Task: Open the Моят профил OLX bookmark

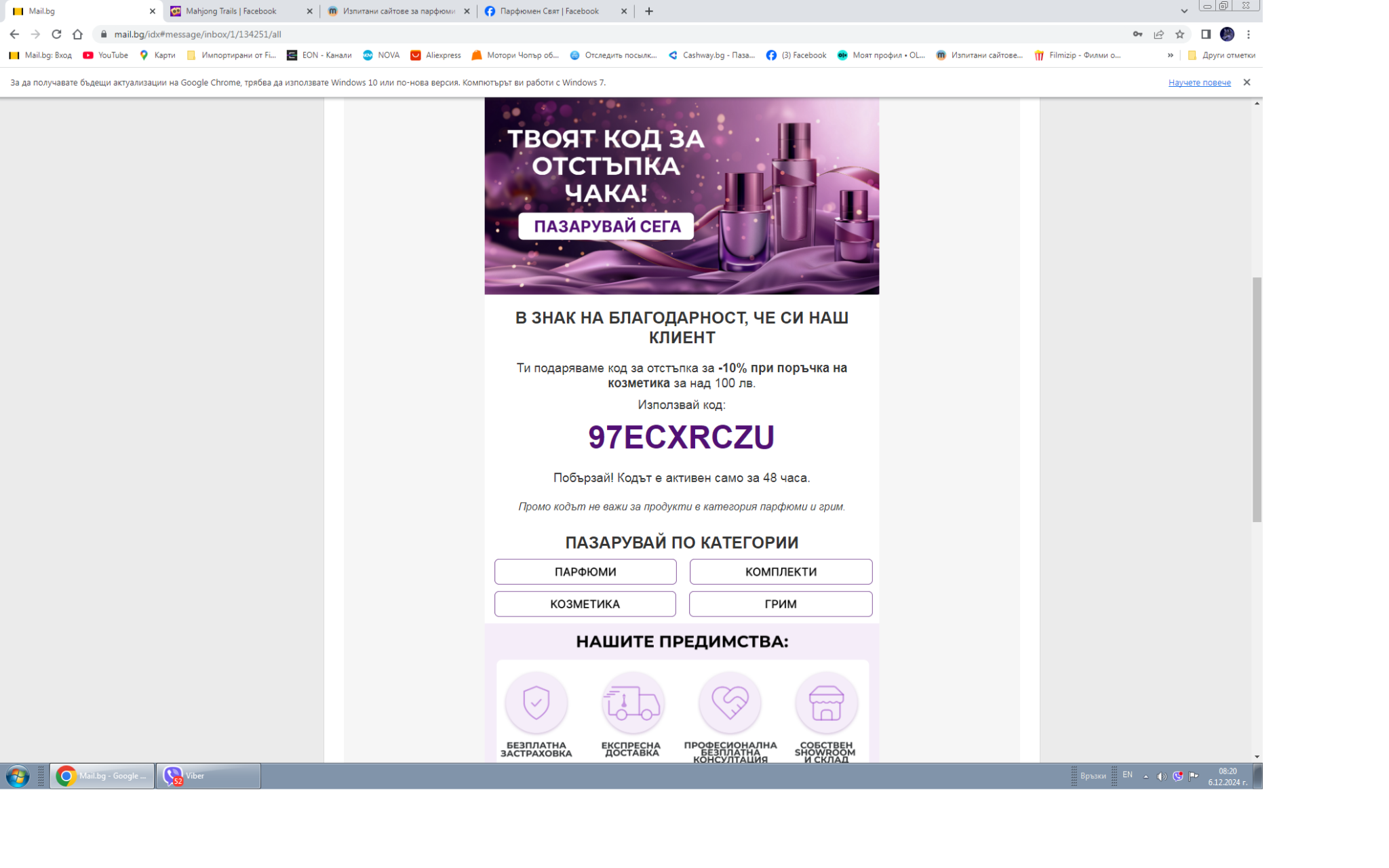Action: (x=881, y=55)
